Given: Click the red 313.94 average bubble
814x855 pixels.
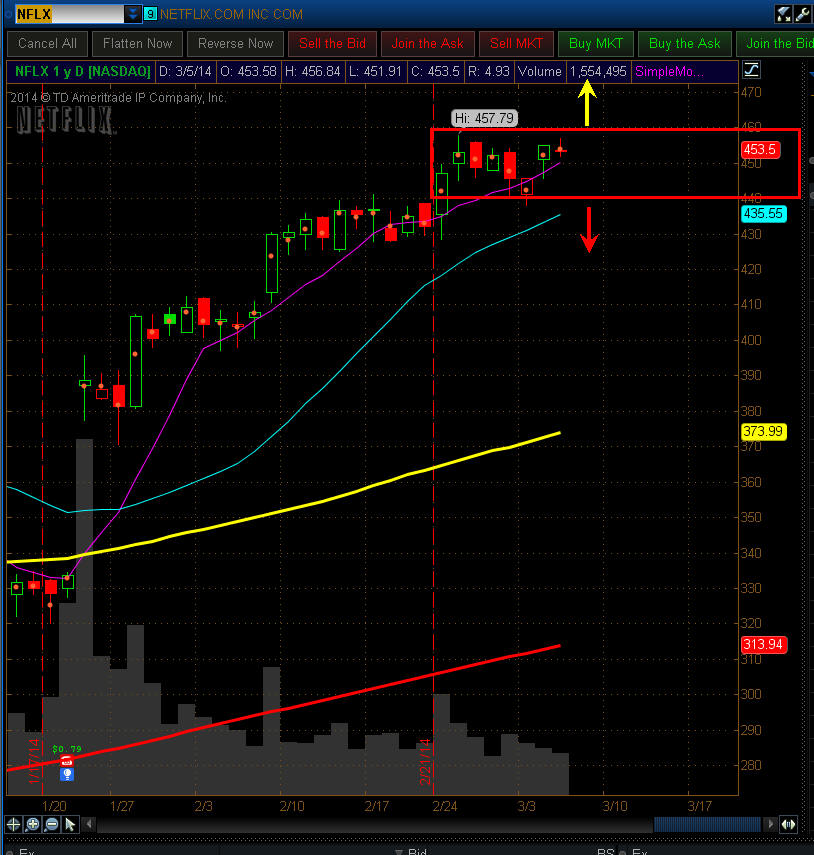Looking at the screenshot, I should pos(763,645).
